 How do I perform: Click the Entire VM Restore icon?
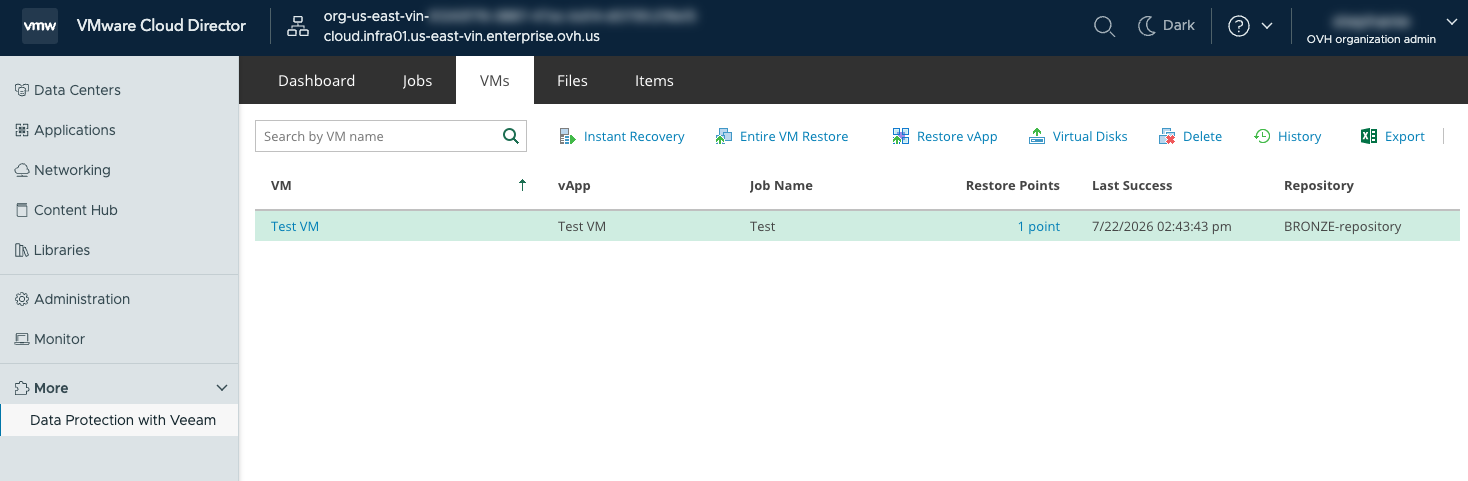click(723, 137)
